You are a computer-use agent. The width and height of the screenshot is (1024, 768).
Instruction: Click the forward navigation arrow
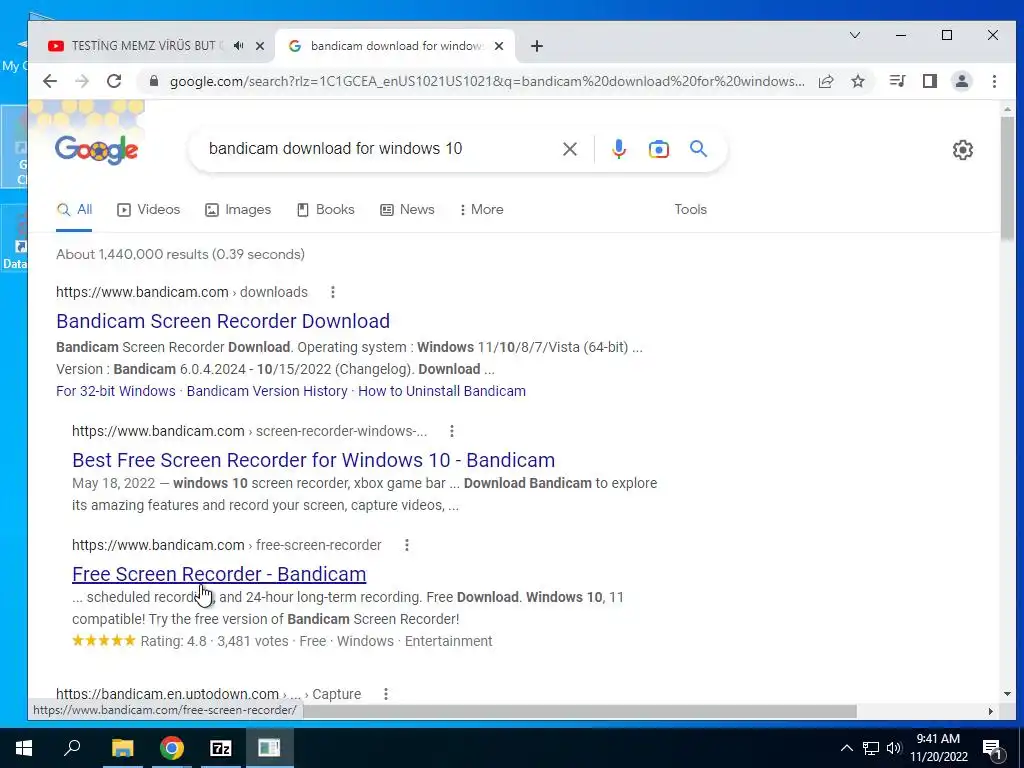coord(82,81)
